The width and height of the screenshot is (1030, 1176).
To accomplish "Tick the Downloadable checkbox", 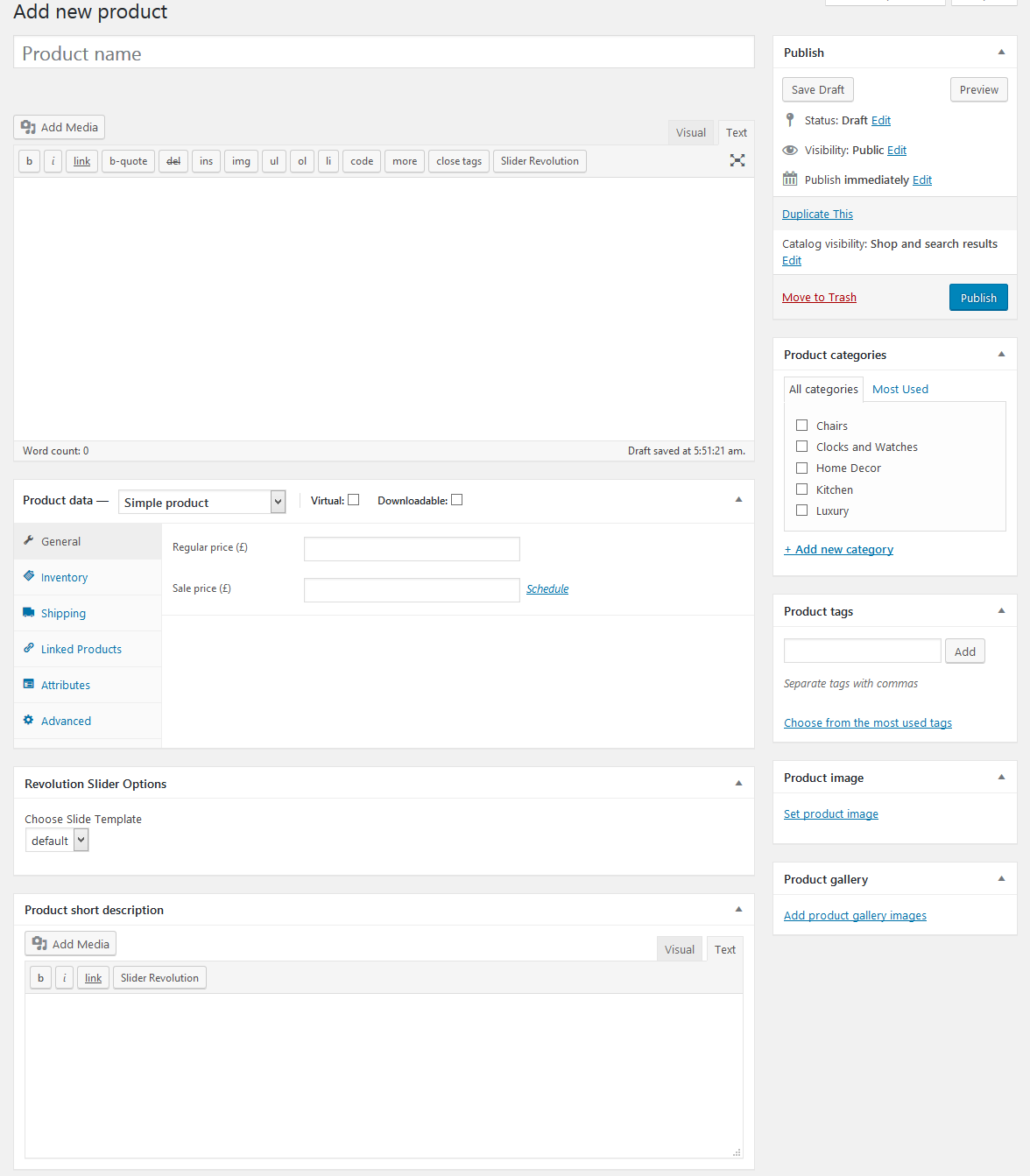I will coord(456,500).
